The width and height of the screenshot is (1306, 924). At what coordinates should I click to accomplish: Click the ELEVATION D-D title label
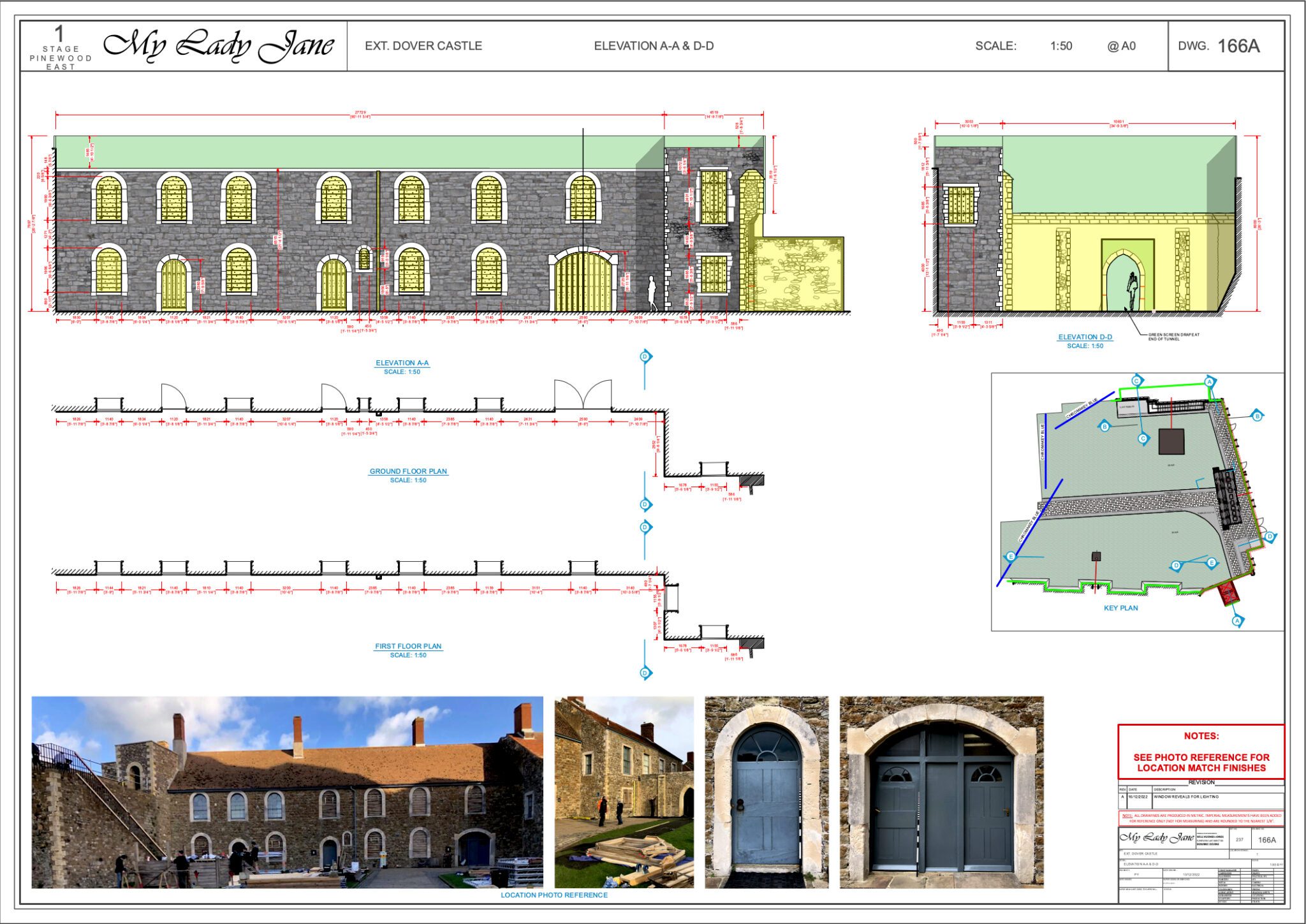[x=1085, y=337]
